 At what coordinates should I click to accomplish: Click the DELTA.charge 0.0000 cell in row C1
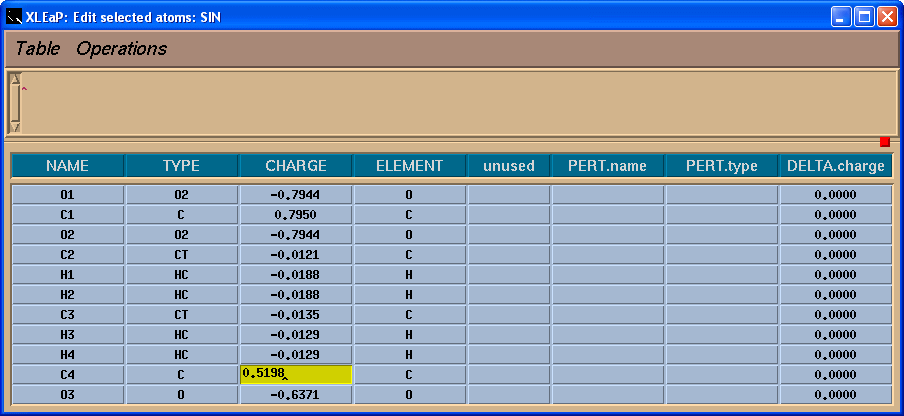[x=836, y=215]
